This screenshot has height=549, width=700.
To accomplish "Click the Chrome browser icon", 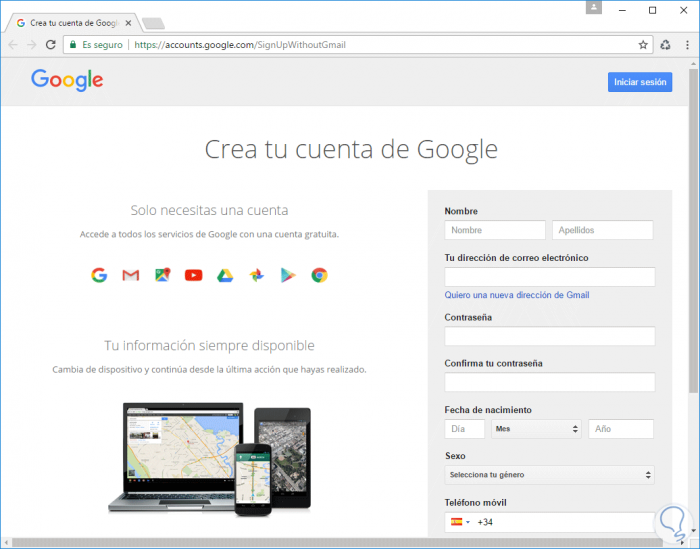I will pyautogui.click(x=319, y=275).
